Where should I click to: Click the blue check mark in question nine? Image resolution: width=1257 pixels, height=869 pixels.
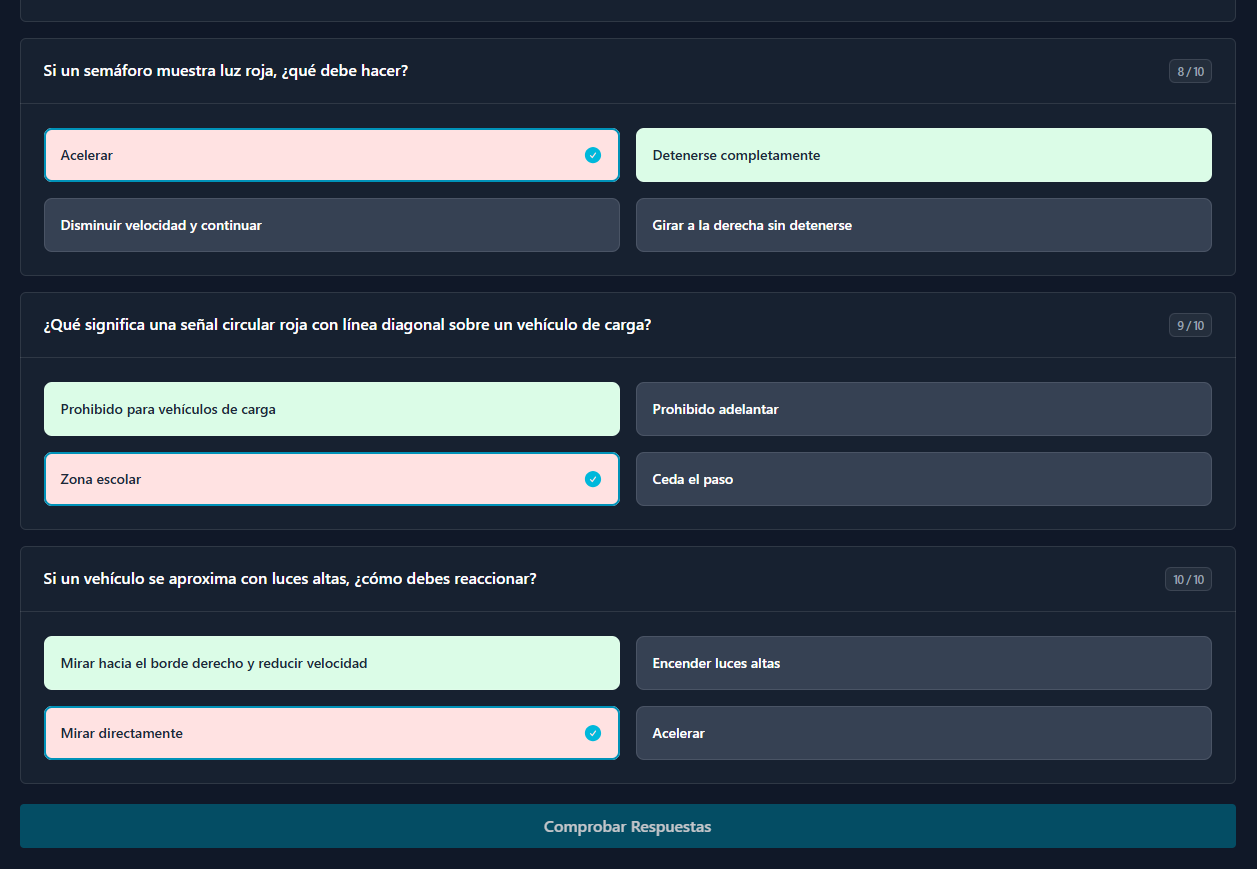pos(593,479)
